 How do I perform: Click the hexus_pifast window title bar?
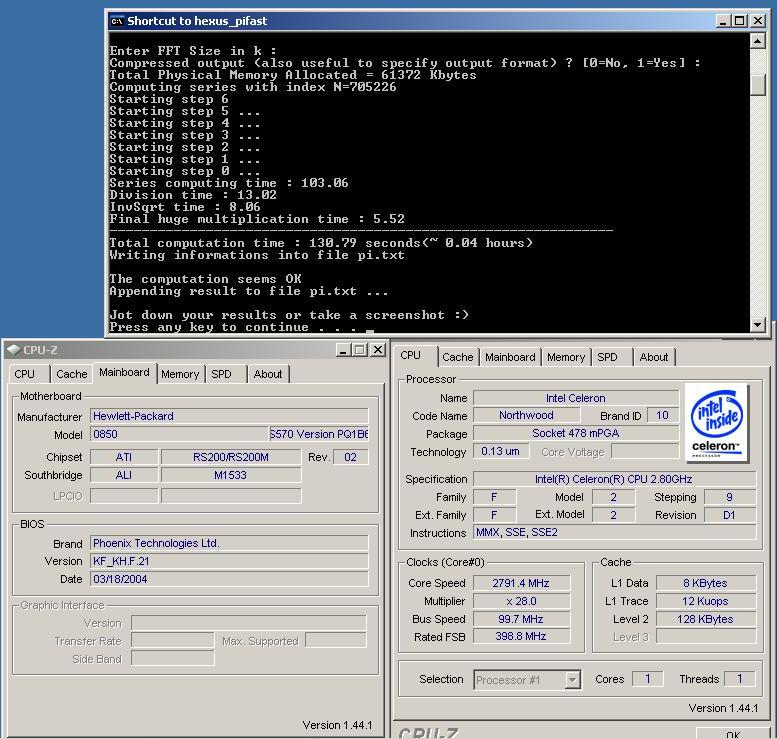click(x=411, y=21)
